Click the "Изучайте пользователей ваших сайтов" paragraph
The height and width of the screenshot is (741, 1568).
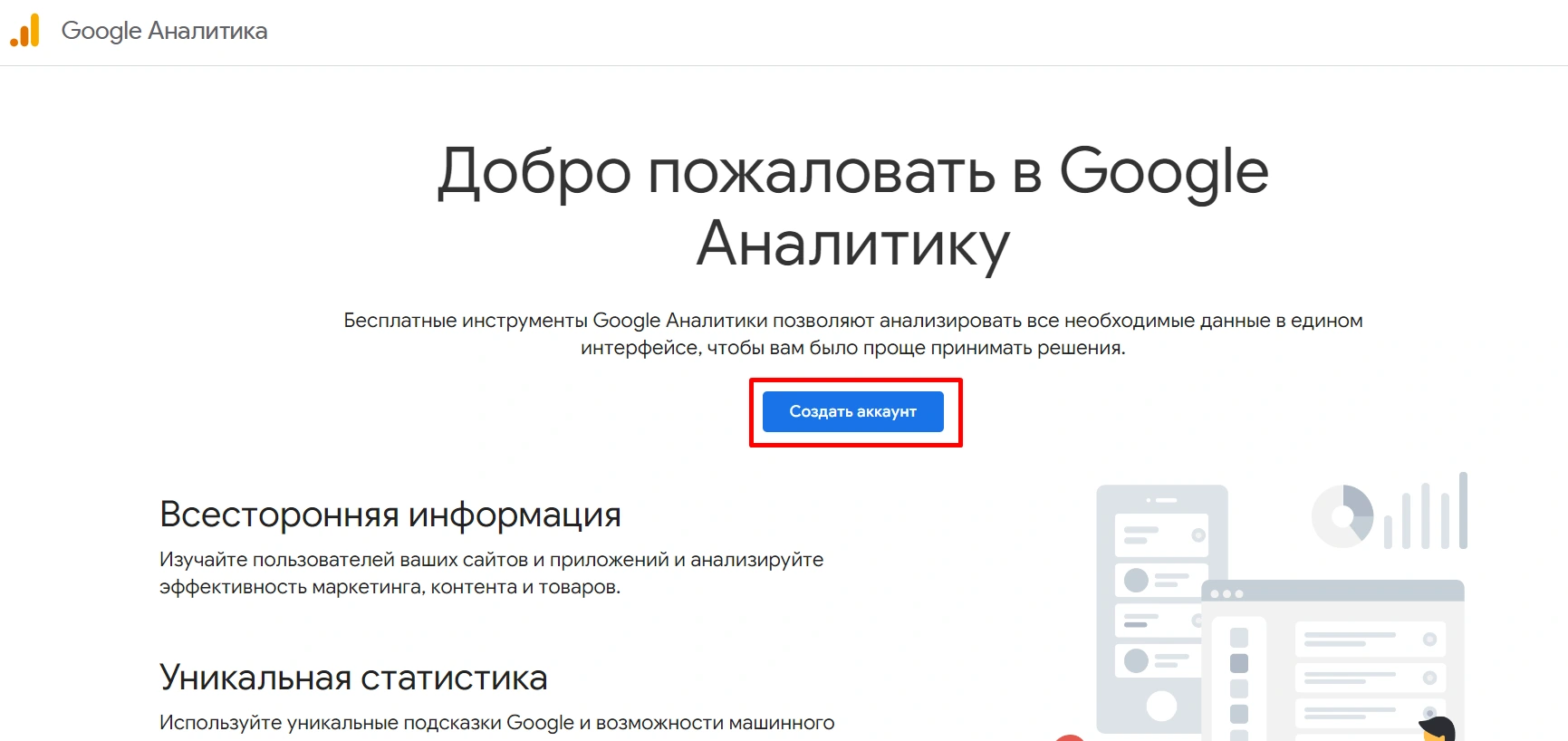click(x=491, y=573)
